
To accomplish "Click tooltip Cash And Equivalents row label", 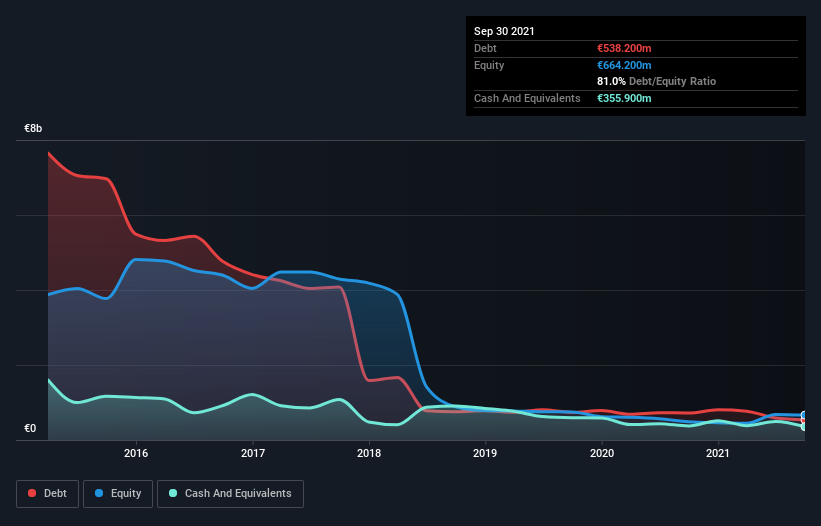I will [x=527, y=98].
